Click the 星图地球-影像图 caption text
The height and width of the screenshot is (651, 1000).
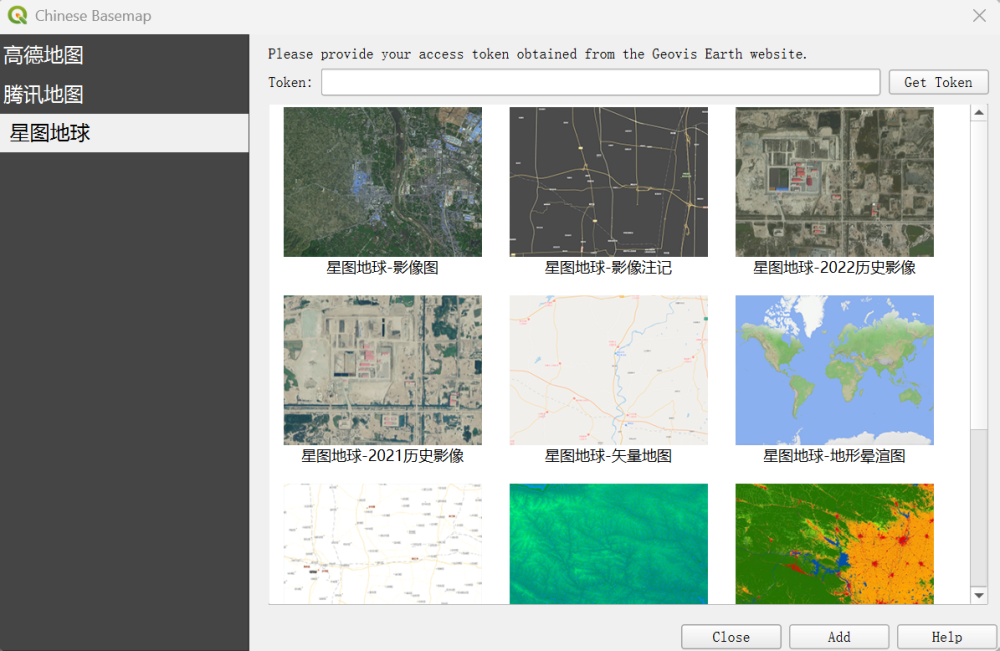(x=383, y=268)
